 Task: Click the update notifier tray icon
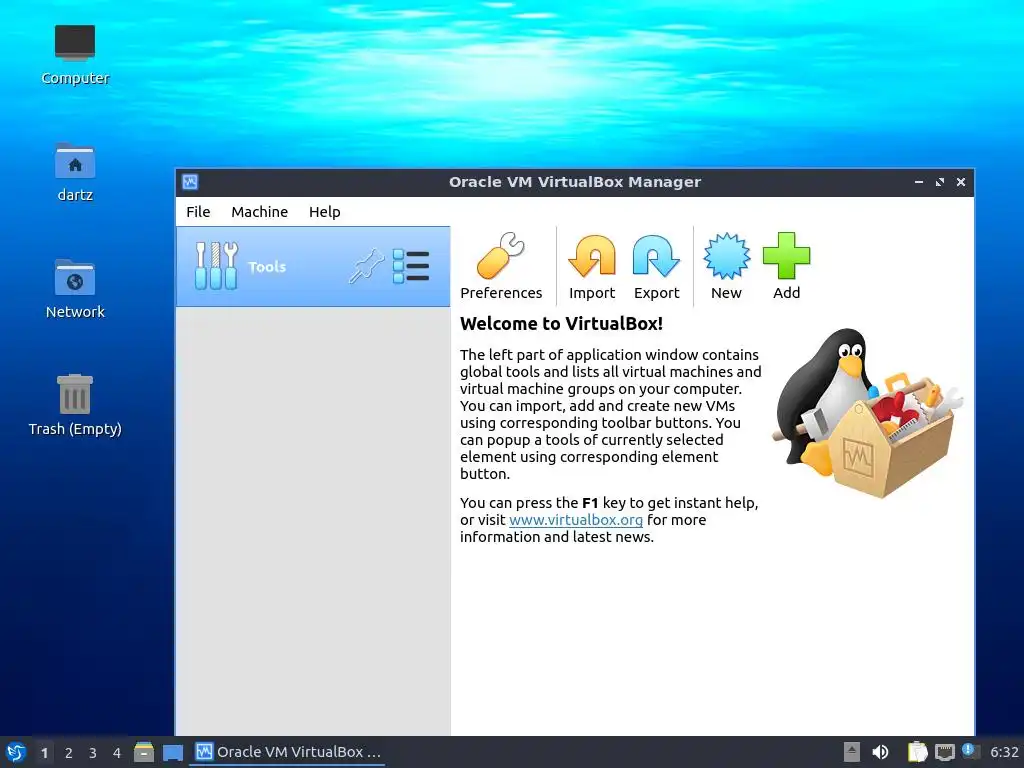tap(970, 751)
